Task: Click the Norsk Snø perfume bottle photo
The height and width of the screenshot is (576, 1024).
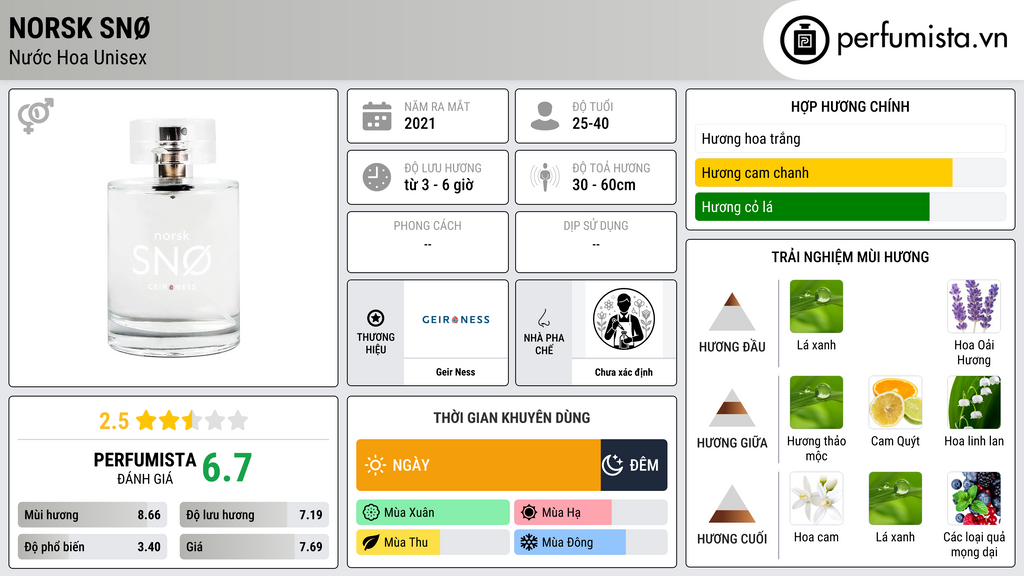Action: pos(173,238)
